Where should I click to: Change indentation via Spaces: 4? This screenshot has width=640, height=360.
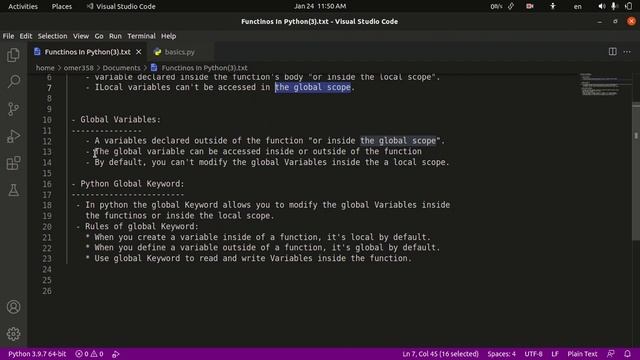pyautogui.click(x=501, y=354)
